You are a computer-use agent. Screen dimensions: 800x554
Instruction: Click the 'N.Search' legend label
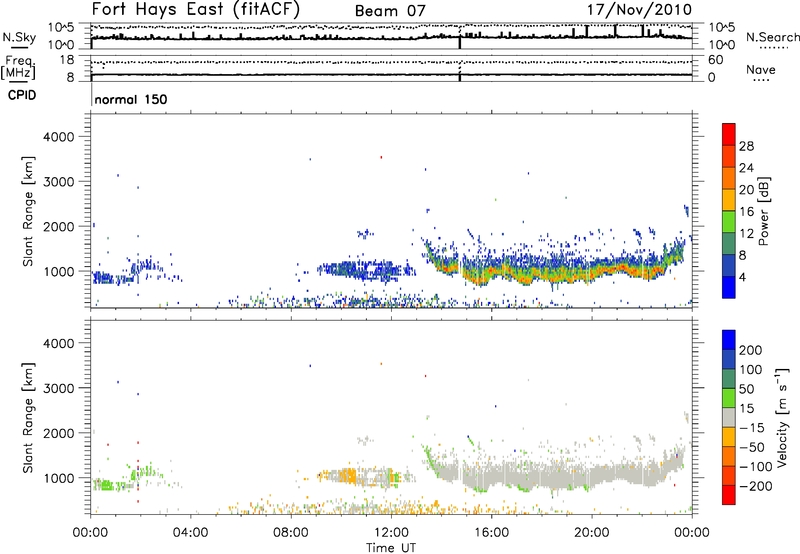click(x=773, y=37)
